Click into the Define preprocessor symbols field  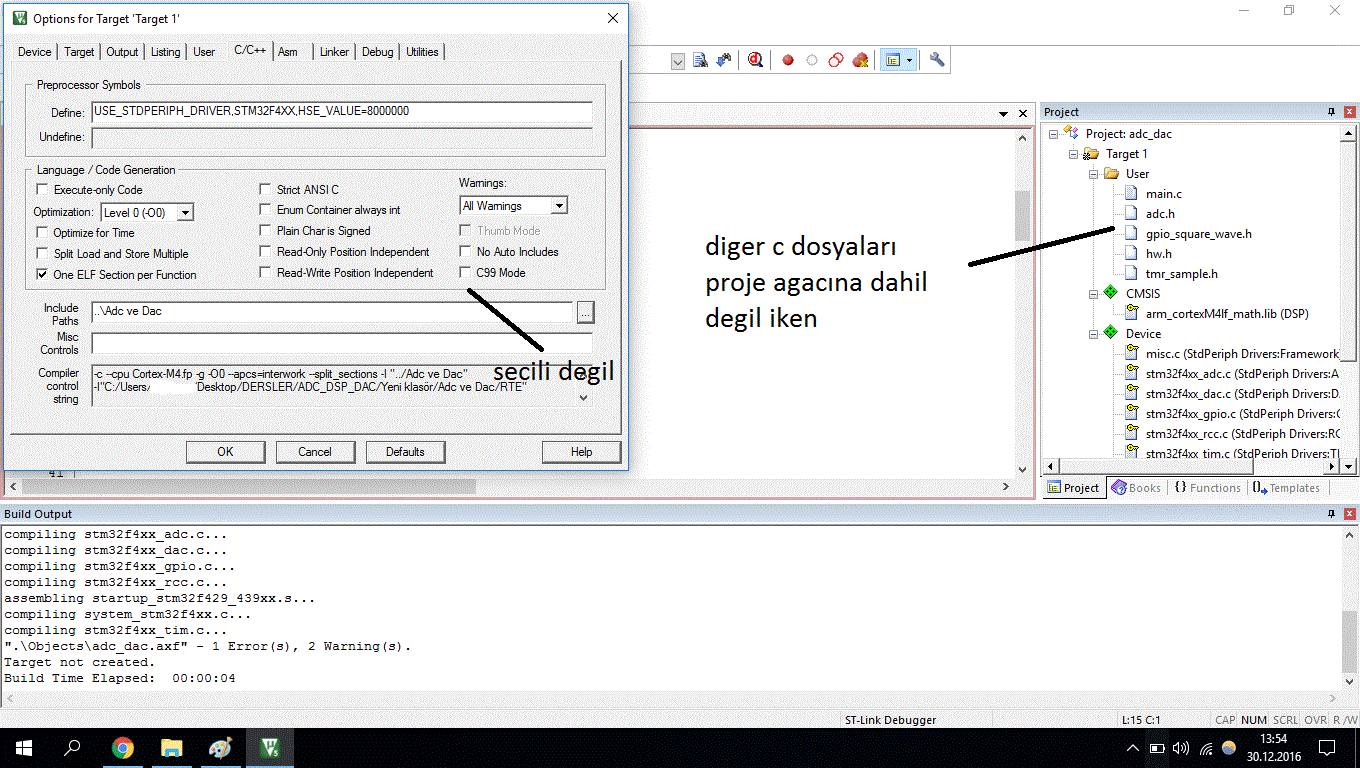click(x=342, y=112)
